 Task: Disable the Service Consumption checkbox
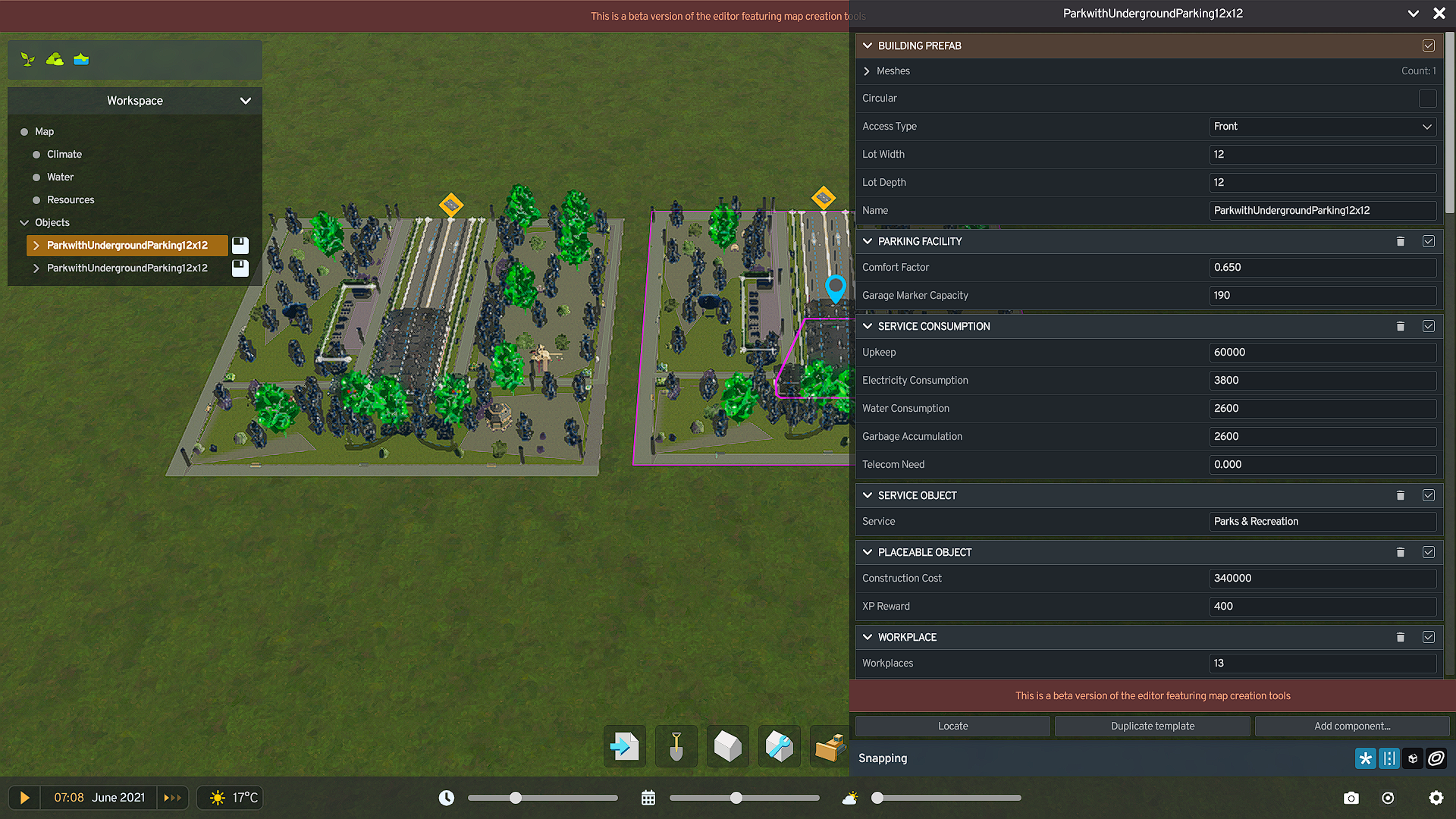point(1429,326)
